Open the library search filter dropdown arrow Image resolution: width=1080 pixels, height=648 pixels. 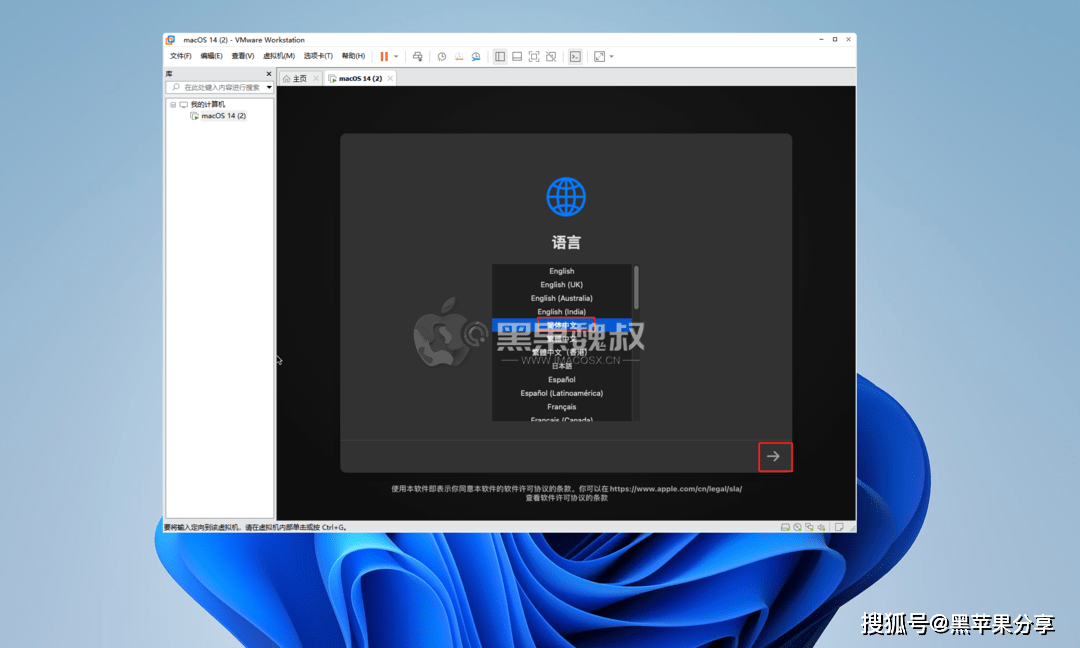pos(269,87)
